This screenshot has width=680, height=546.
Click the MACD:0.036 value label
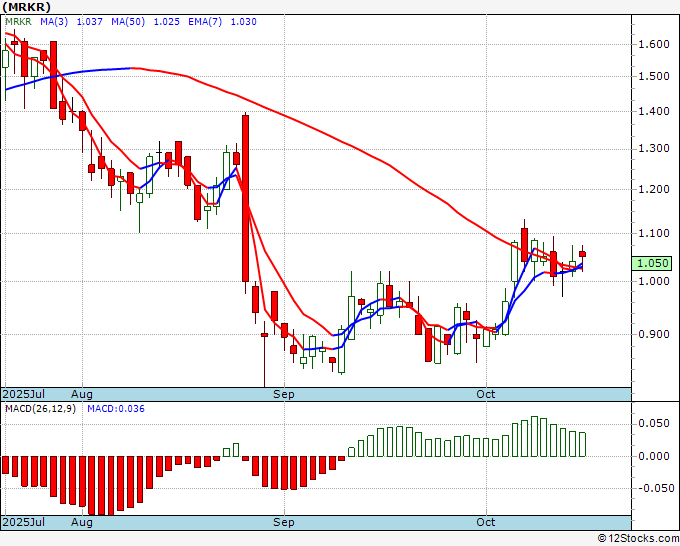[116, 409]
